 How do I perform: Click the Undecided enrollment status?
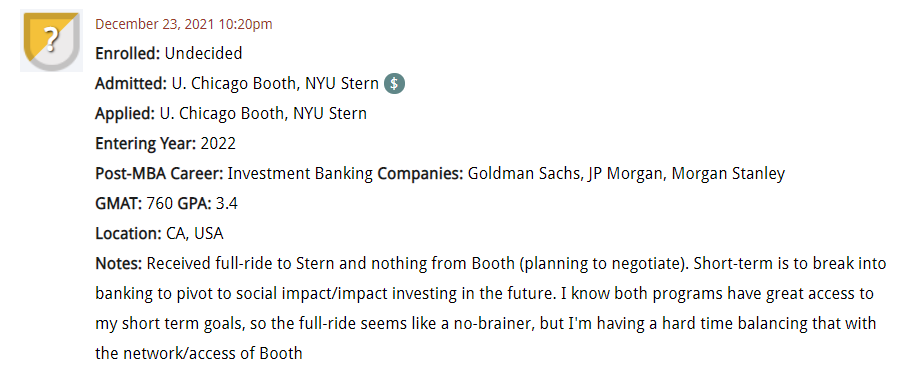pyautogui.click(x=203, y=53)
